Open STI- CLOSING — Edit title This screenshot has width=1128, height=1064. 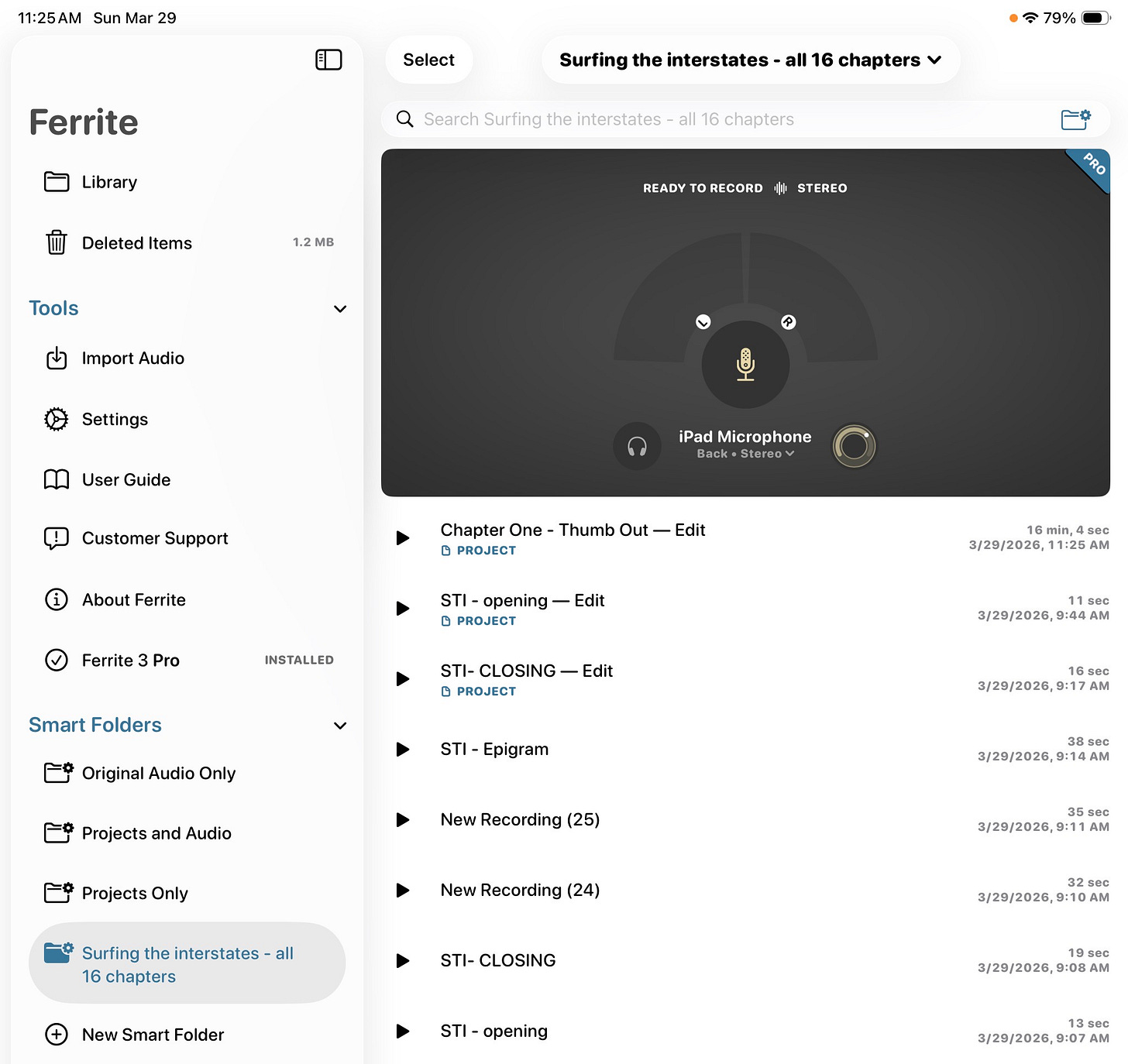coord(526,671)
